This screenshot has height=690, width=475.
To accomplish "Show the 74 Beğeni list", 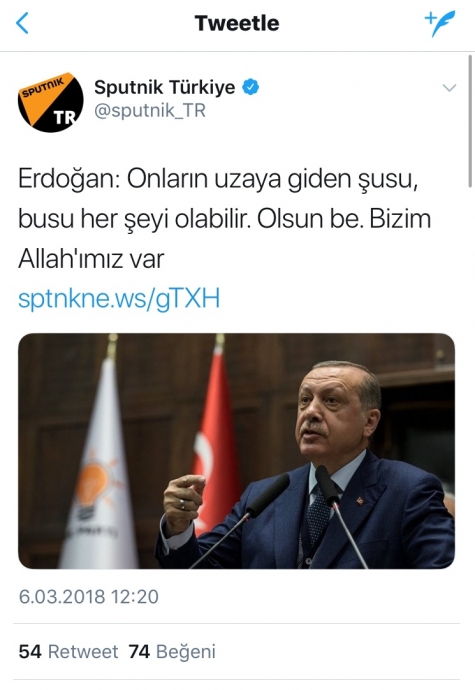I will [172, 652].
